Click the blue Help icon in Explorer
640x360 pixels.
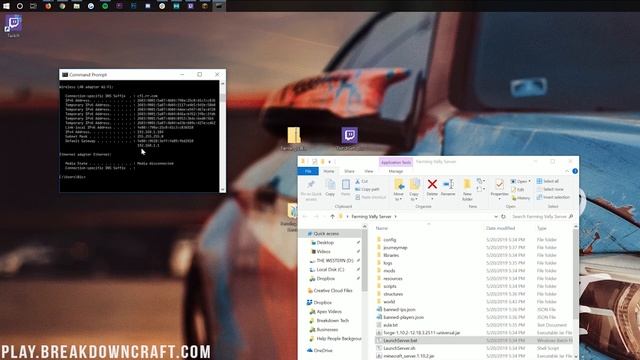click(x=575, y=171)
